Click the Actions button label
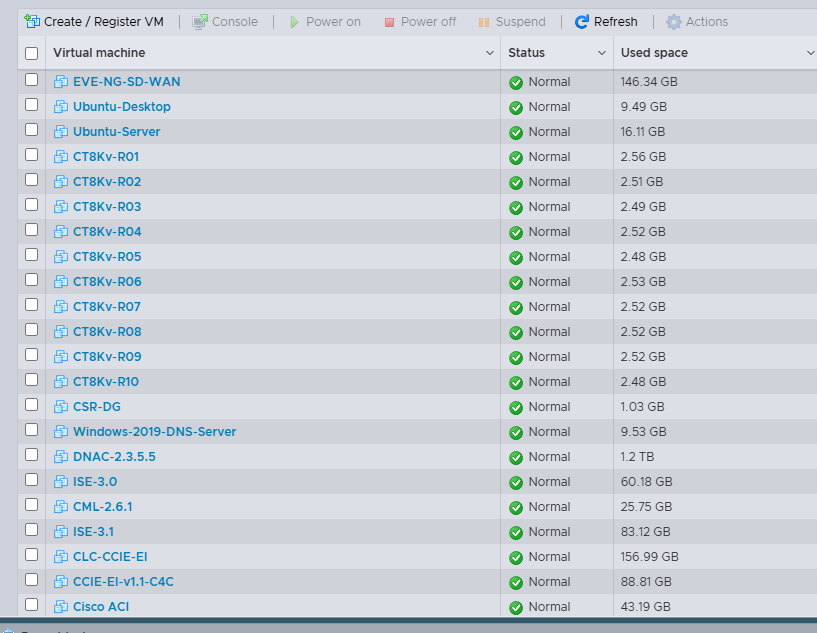Screen dimensions: 817x633 click(x=707, y=22)
